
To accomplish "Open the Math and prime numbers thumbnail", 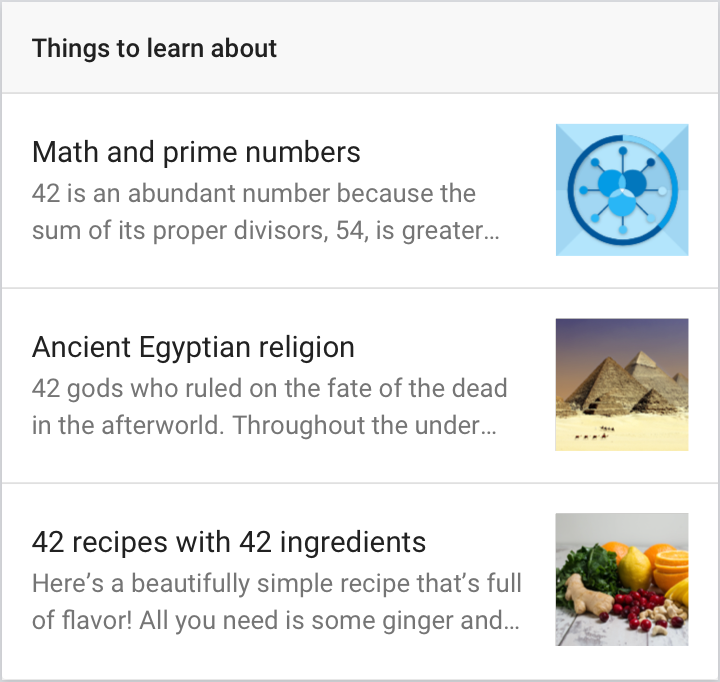I will tap(622, 190).
